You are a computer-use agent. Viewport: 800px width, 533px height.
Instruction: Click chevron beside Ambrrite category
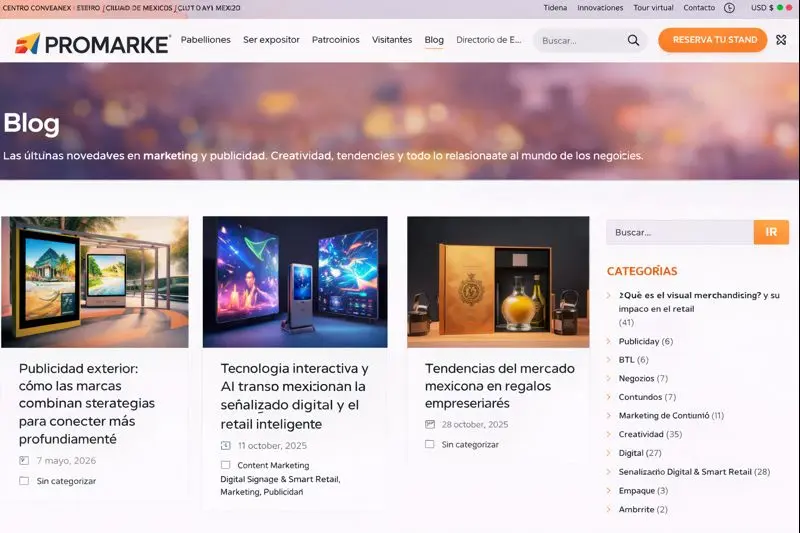tap(609, 509)
